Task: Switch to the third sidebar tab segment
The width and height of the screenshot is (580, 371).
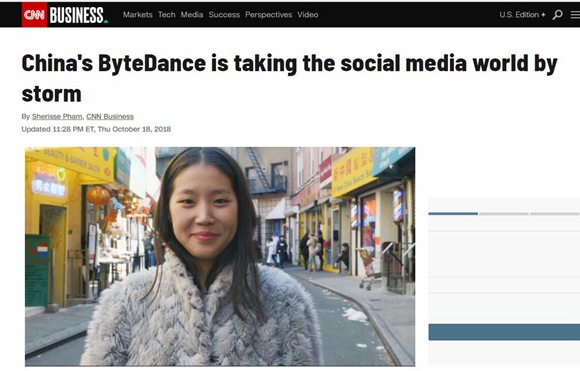Action: click(x=555, y=213)
